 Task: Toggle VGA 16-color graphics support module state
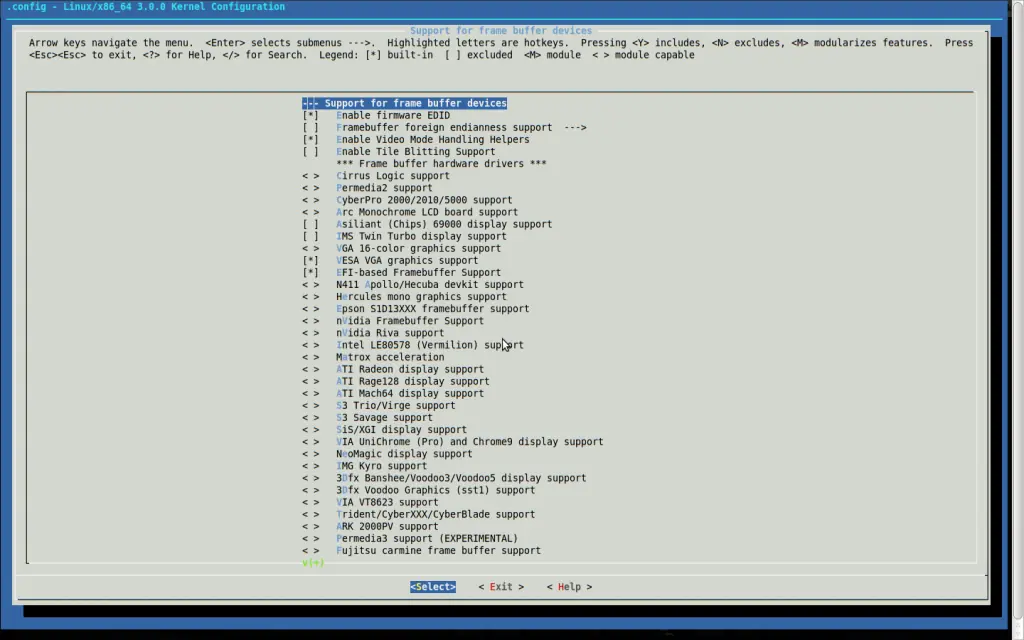[x=310, y=248]
